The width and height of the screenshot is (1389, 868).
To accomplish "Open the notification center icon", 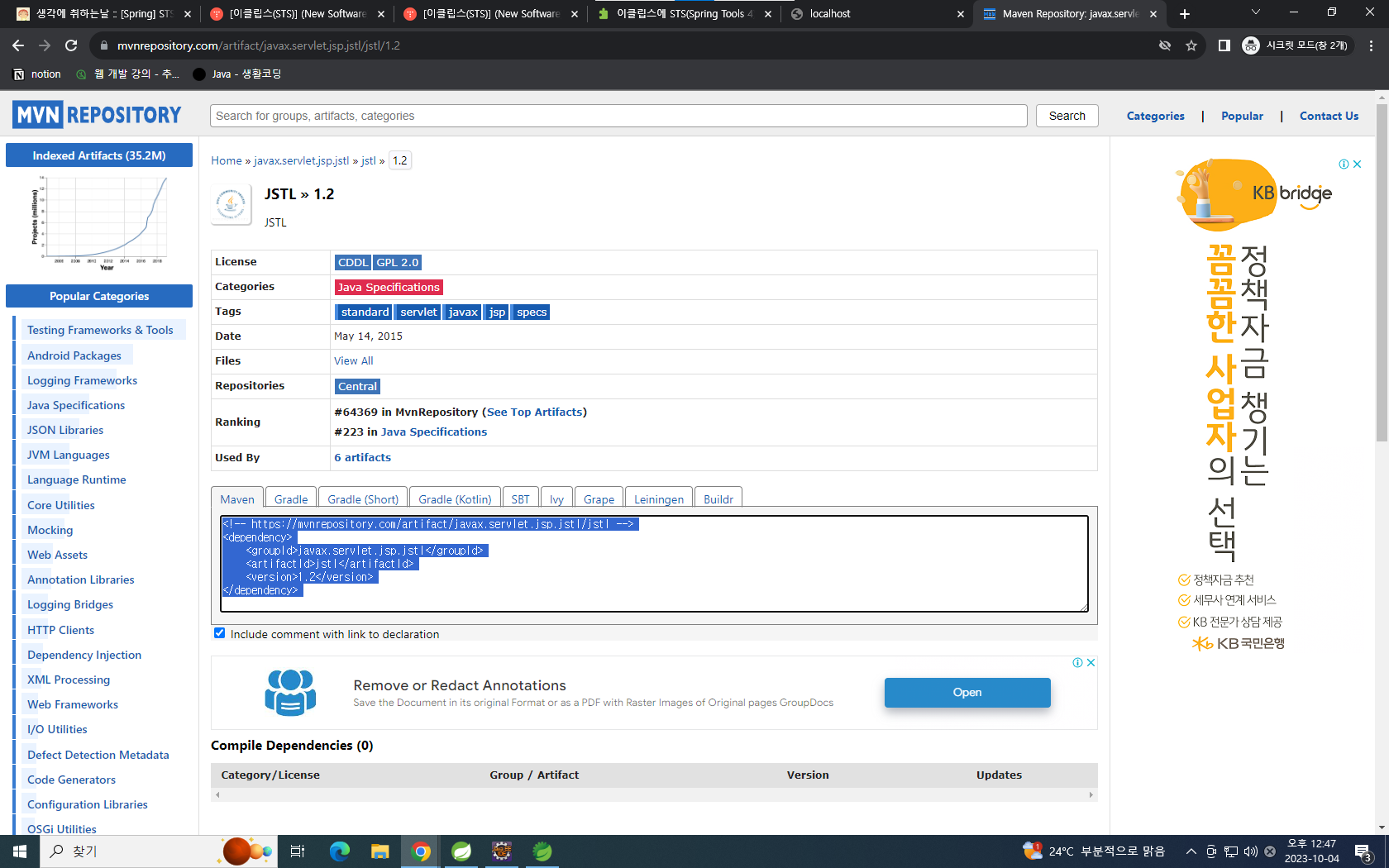I will [x=1363, y=851].
